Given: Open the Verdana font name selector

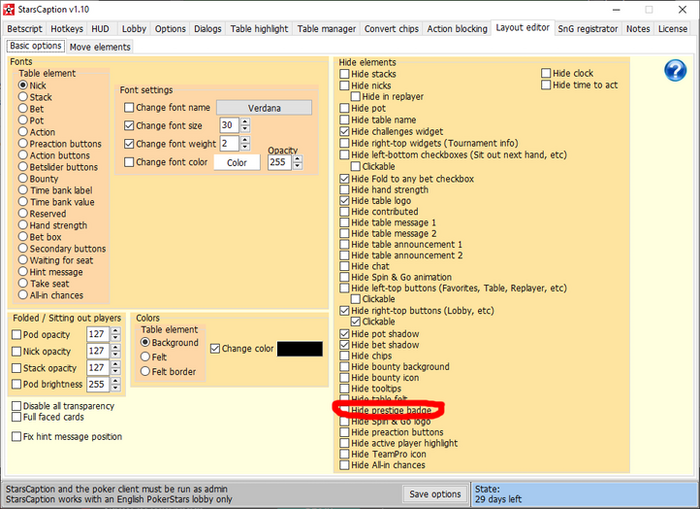Looking at the screenshot, I should (264, 108).
